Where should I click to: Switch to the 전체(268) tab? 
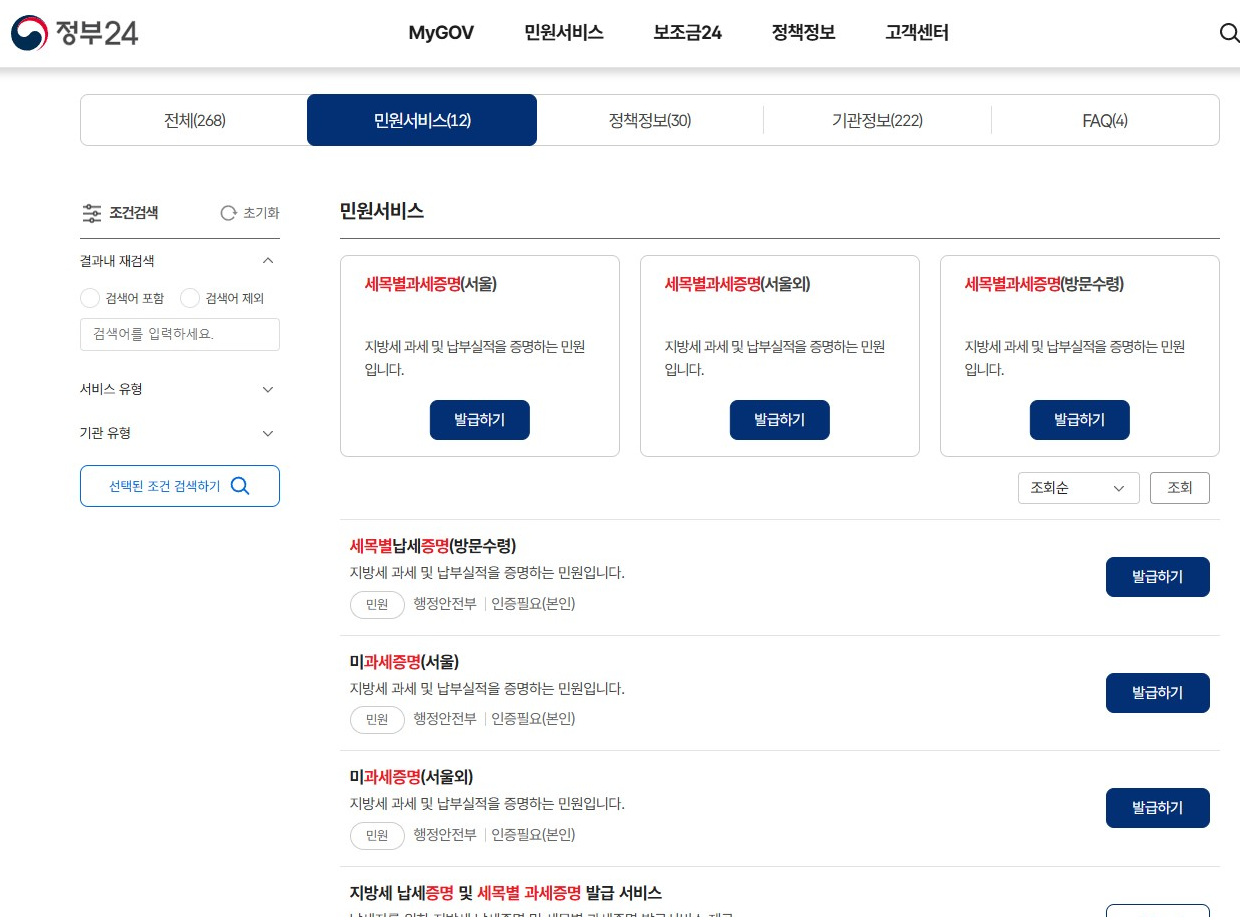tap(194, 120)
